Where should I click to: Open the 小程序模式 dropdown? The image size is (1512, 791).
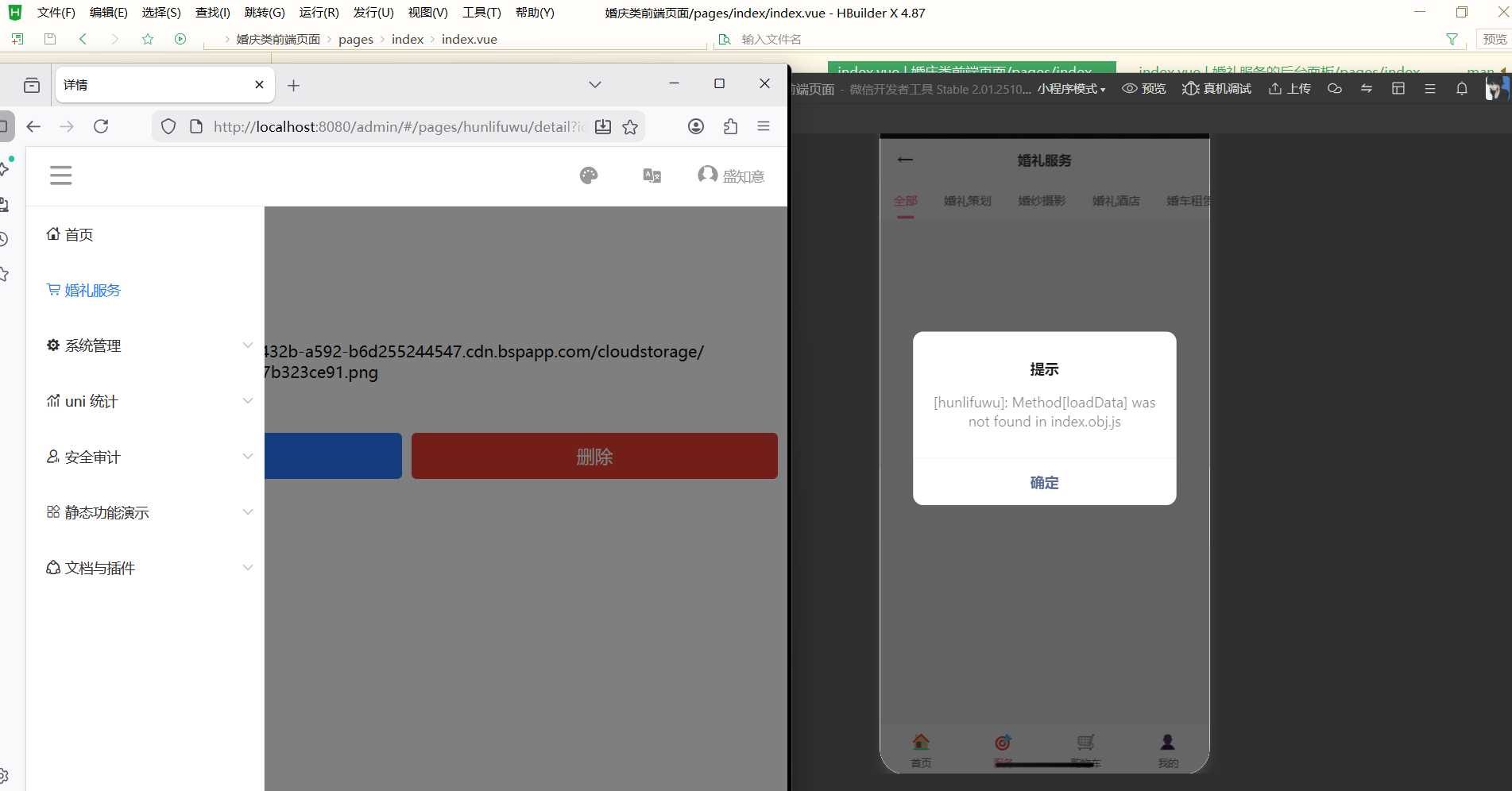[x=1071, y=89]
